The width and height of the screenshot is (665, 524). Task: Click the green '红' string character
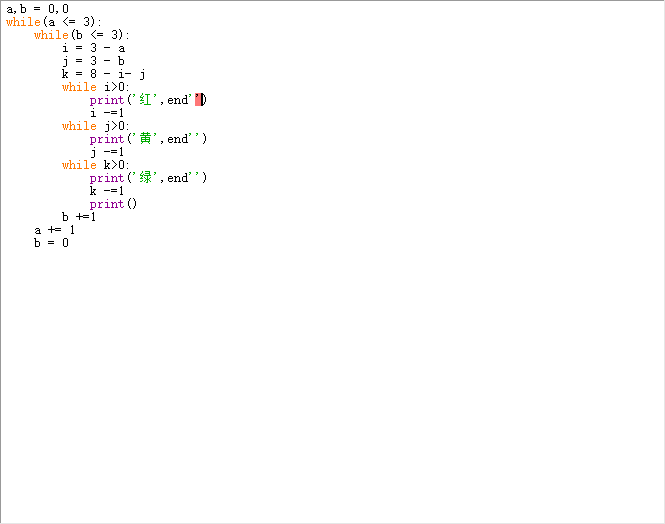click(145, 100)
